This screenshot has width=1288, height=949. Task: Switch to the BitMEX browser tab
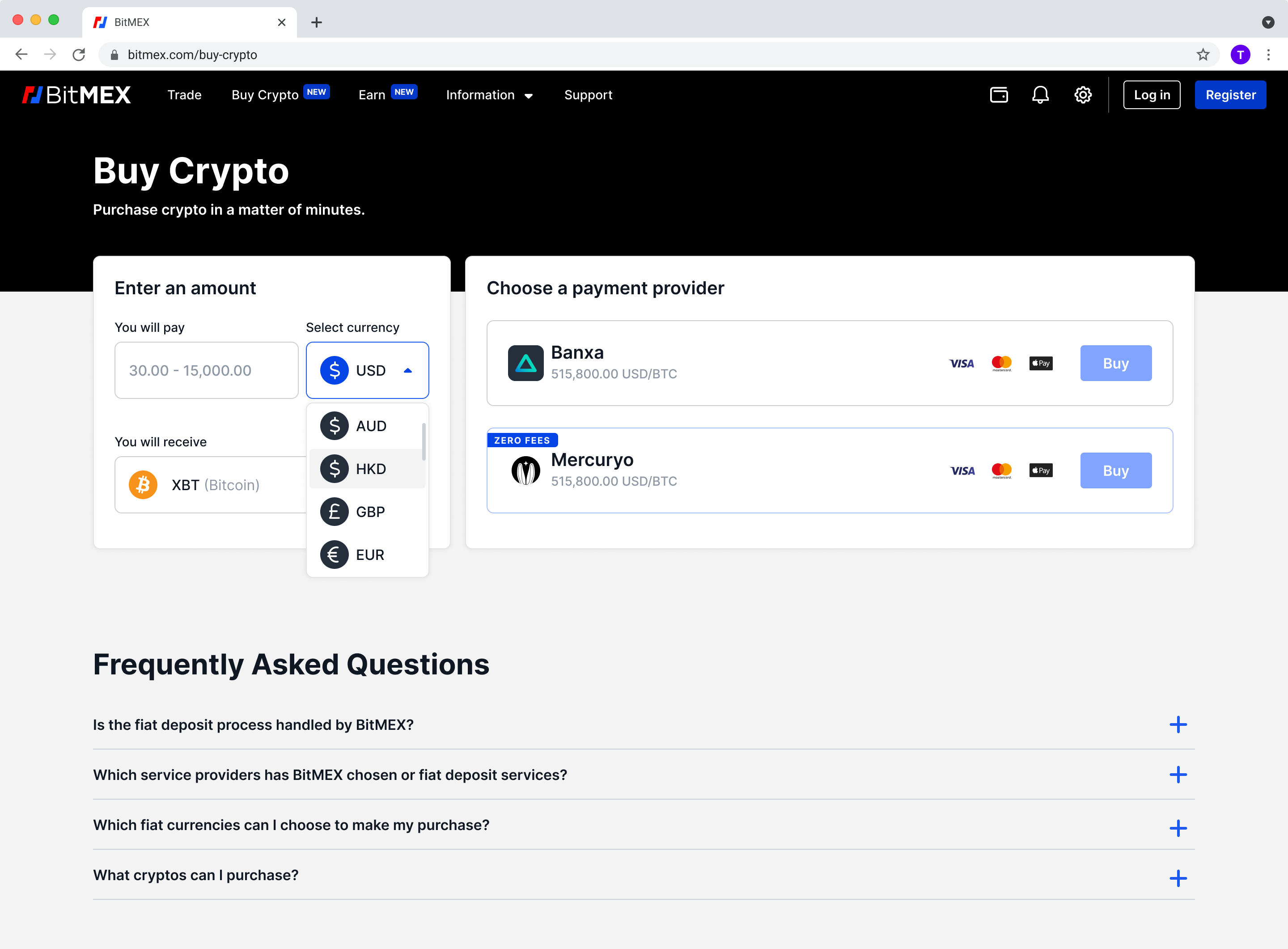click(x=190, y=22)
